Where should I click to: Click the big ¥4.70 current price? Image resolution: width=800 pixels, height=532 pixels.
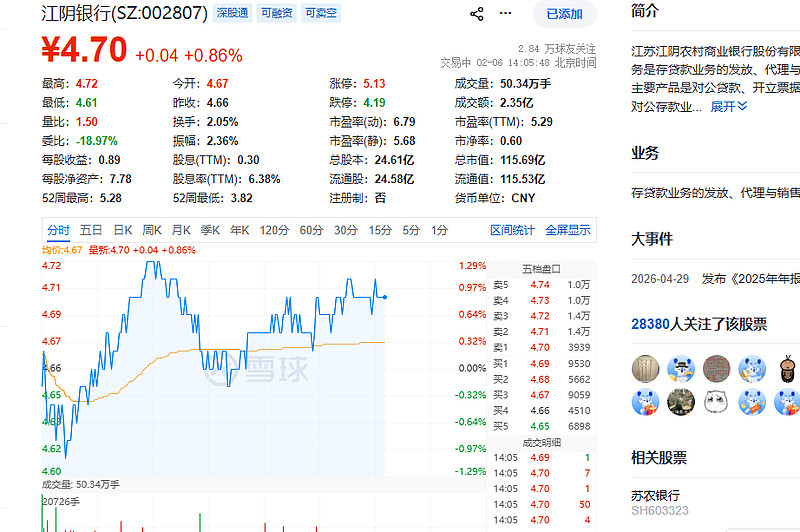(x=84, y=50)
